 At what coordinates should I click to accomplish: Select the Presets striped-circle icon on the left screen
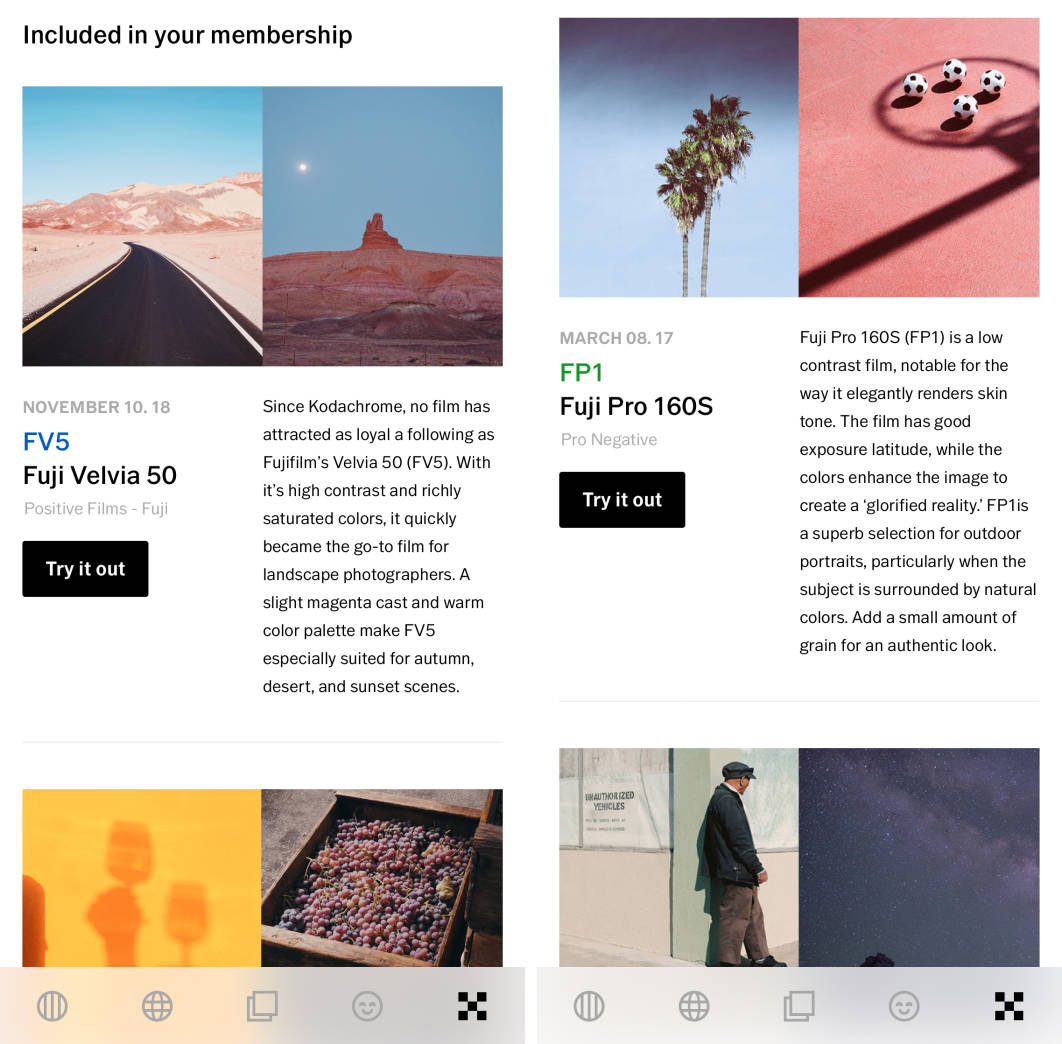(x=52, y=1006)
